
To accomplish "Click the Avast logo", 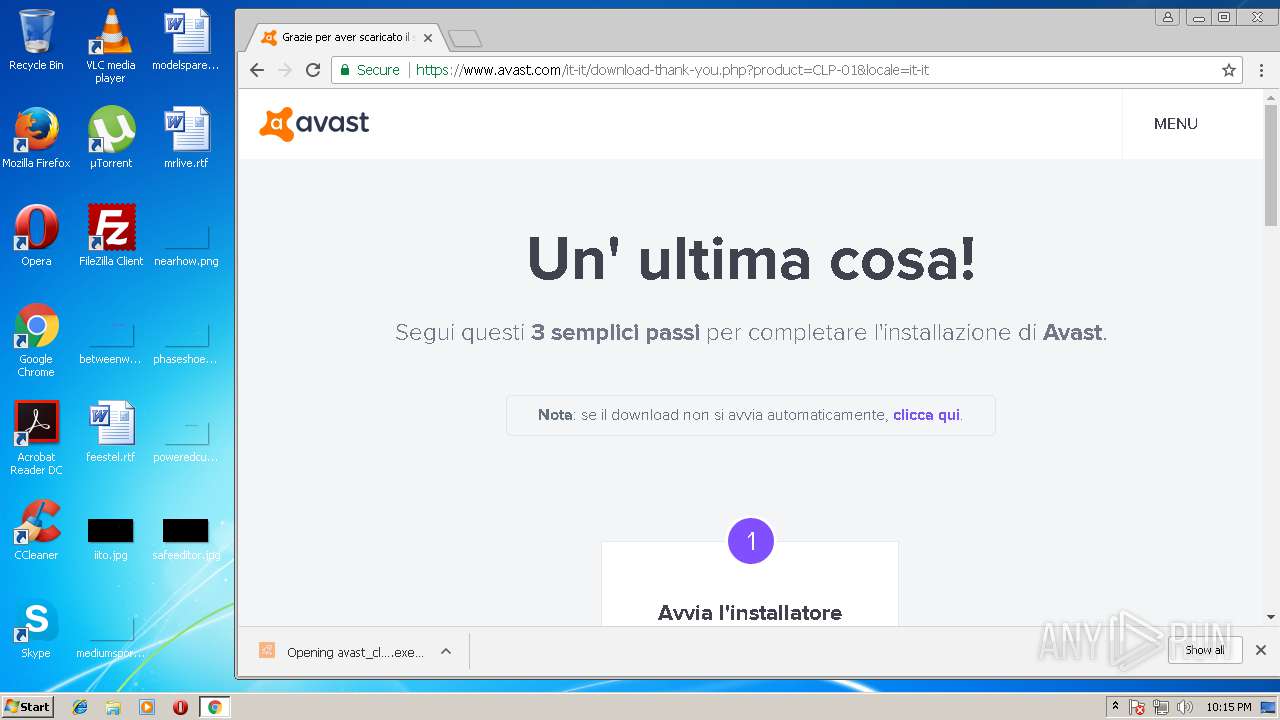I will click(314, 124).
